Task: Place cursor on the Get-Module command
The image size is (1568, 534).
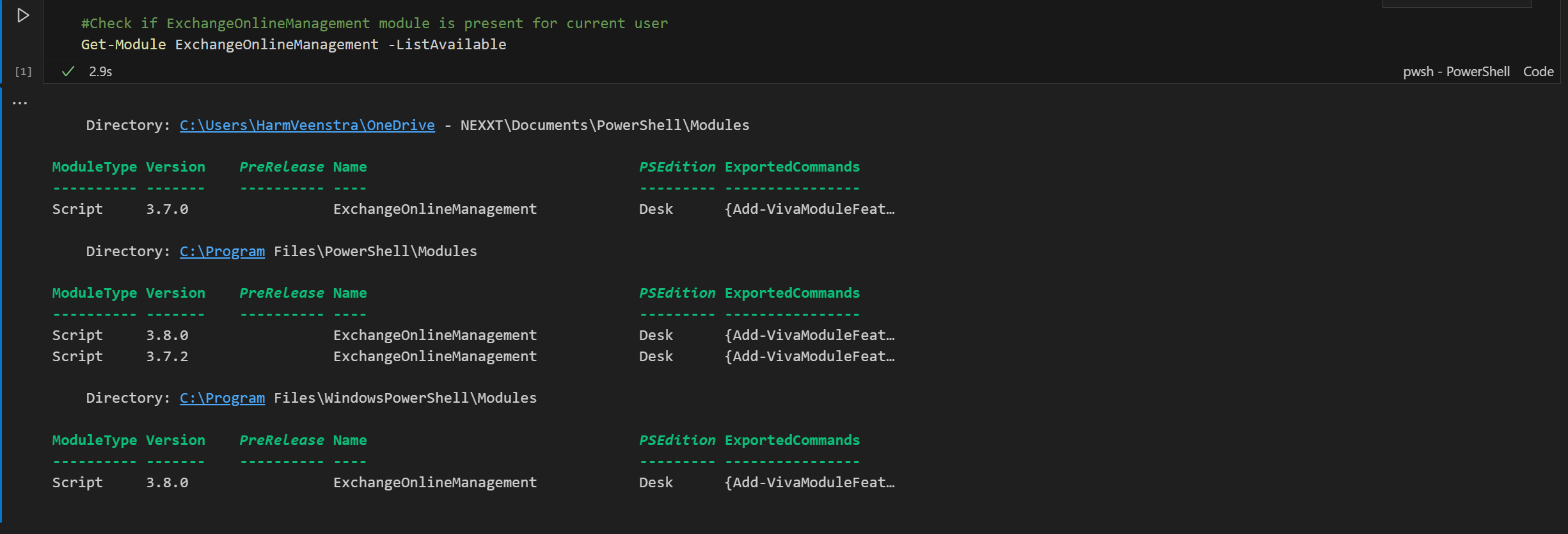Action: 123,45
